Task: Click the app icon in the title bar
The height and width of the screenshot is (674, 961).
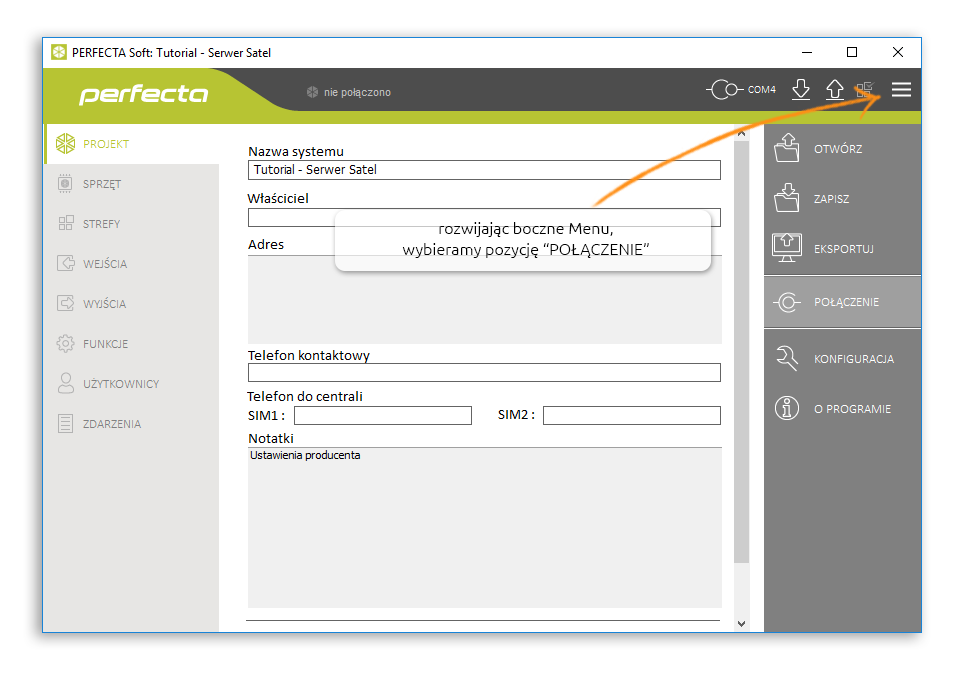Action: click(59, 52)
